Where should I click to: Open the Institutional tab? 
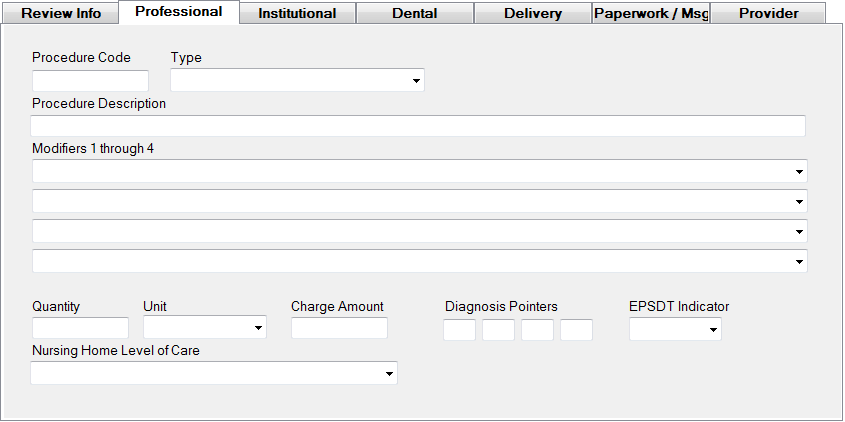[x=297, y=13]
